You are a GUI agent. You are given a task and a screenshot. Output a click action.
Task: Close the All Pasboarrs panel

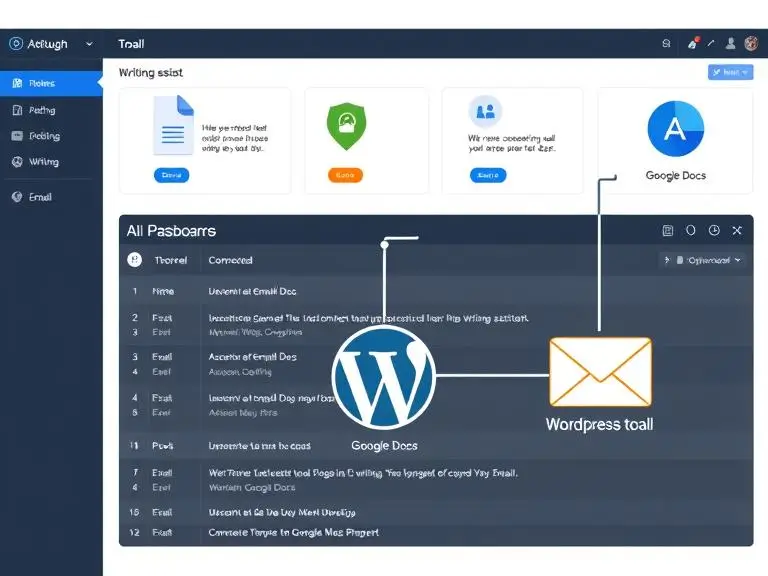737,230
